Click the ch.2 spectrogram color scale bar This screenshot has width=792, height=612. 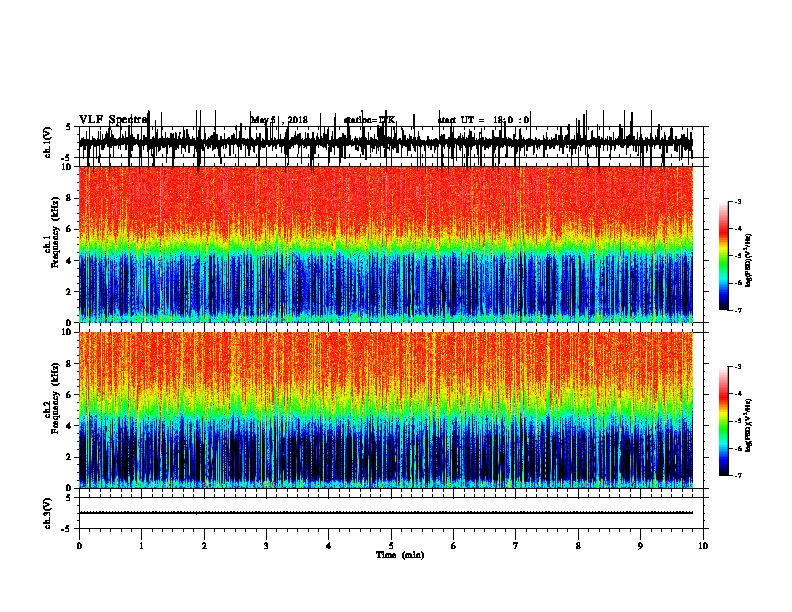point(723,421)
